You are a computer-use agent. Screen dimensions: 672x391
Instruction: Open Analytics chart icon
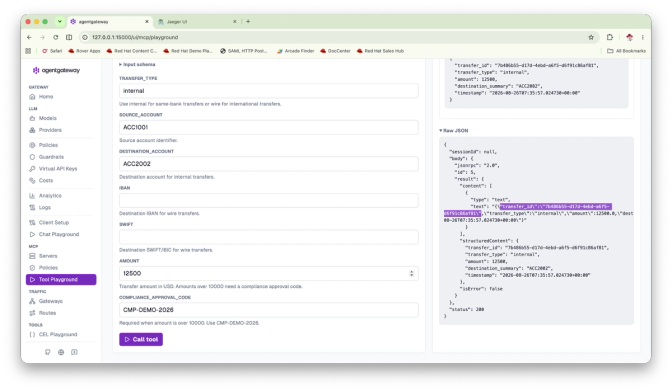(x=32, y=196)
